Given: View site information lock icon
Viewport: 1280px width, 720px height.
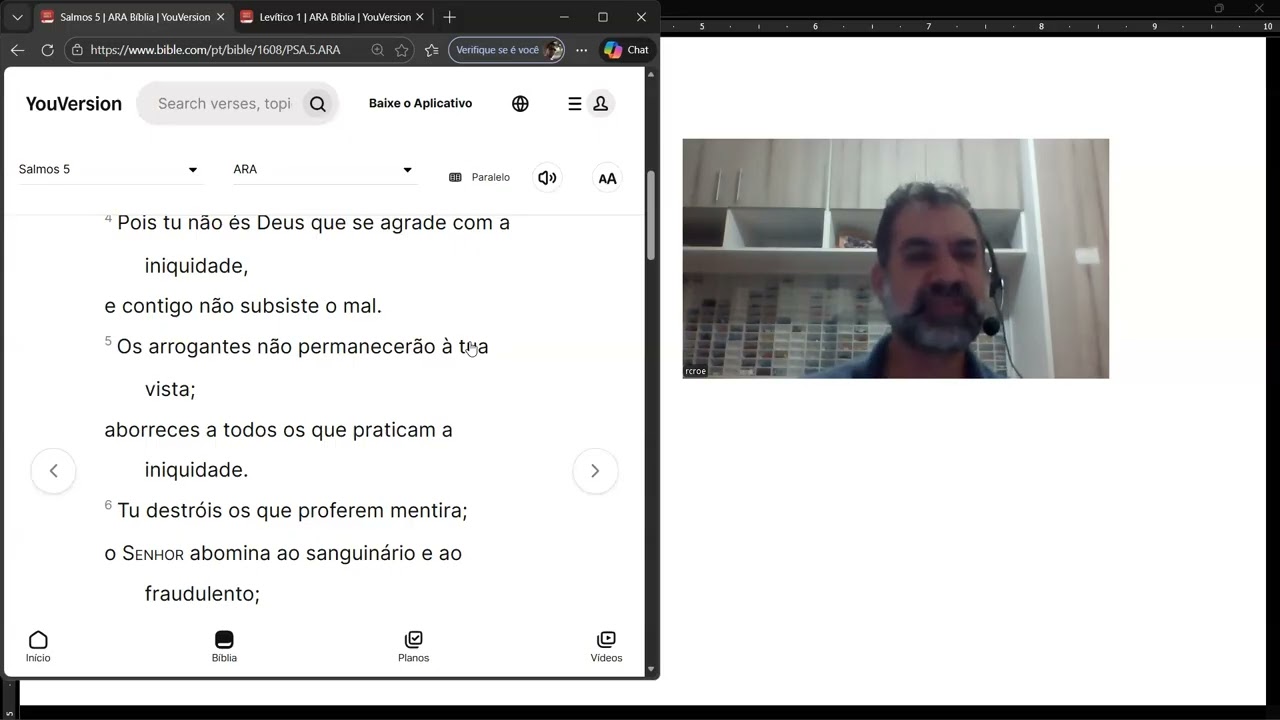Looking at the screenshot, I should (77, 50).
